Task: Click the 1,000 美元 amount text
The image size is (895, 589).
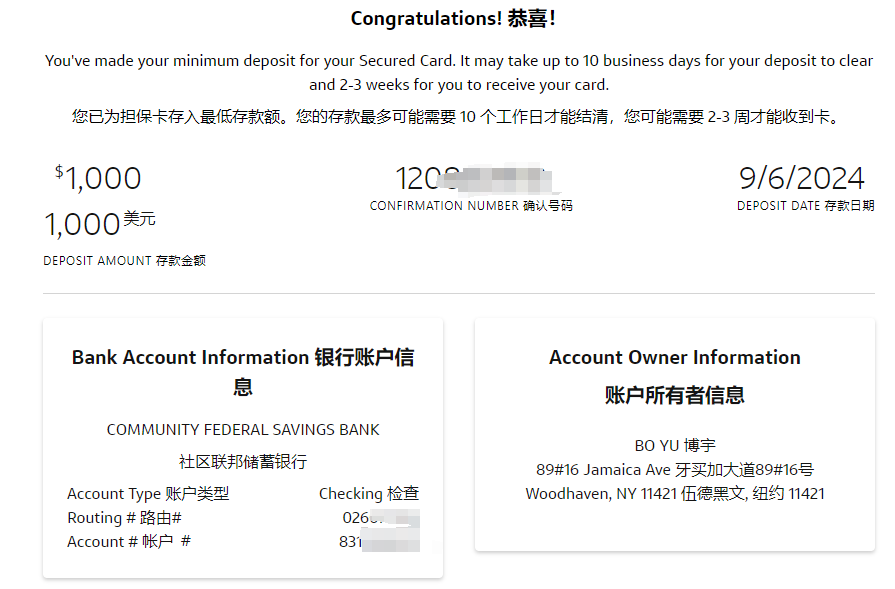Action: [x=100, y=223]
